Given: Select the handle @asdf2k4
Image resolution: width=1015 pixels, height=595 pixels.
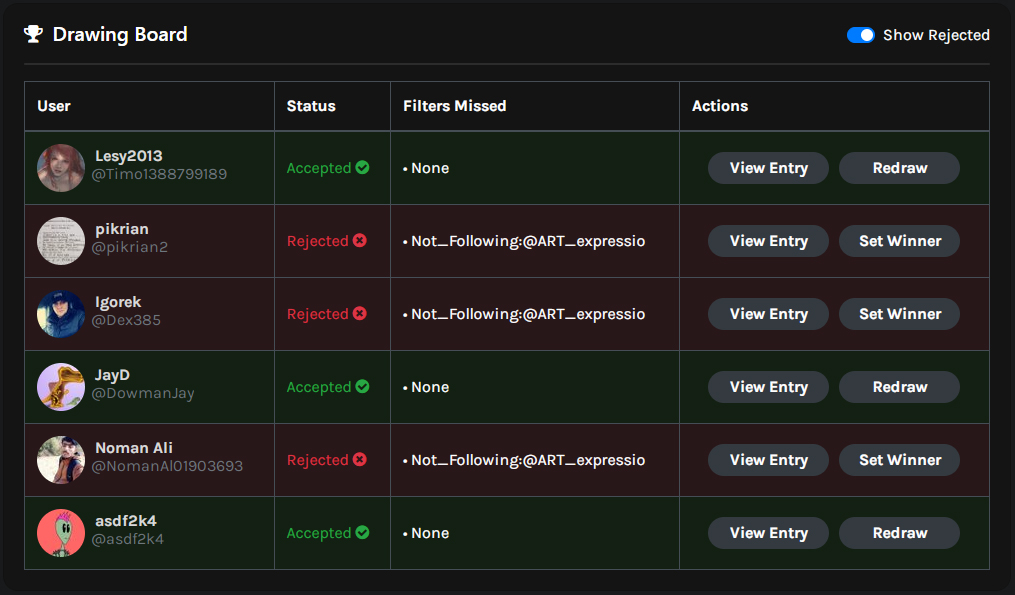Looking at the screenshot, I should (128, 539).
